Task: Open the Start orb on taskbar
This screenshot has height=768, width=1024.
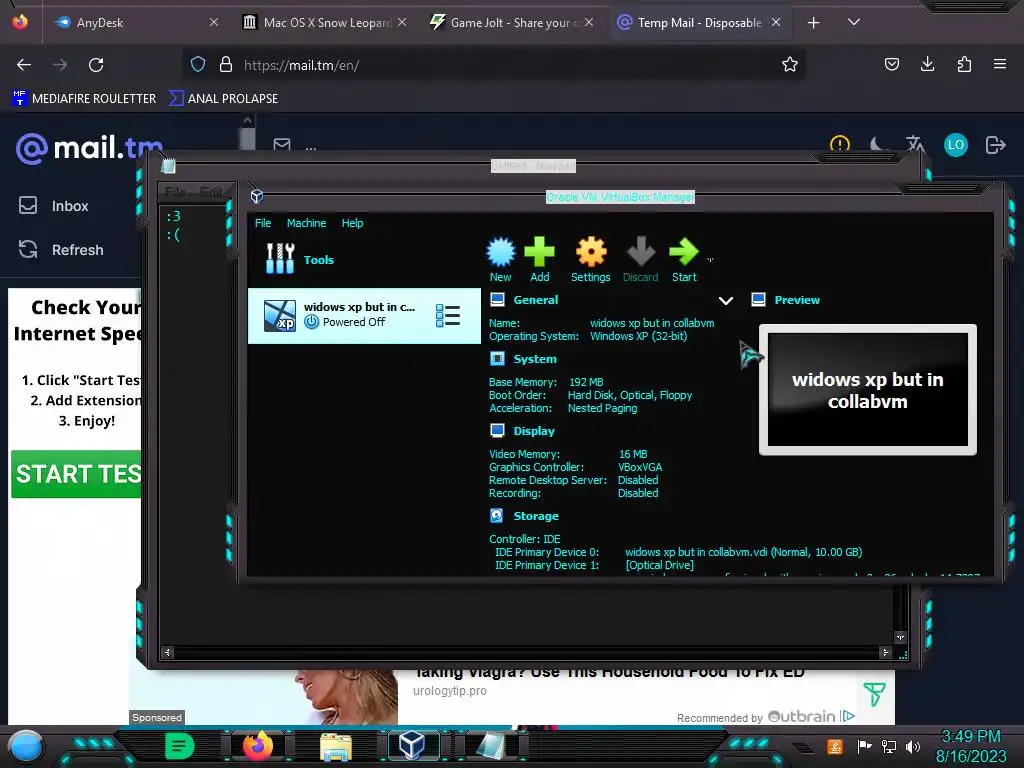Action: (26, 746)
